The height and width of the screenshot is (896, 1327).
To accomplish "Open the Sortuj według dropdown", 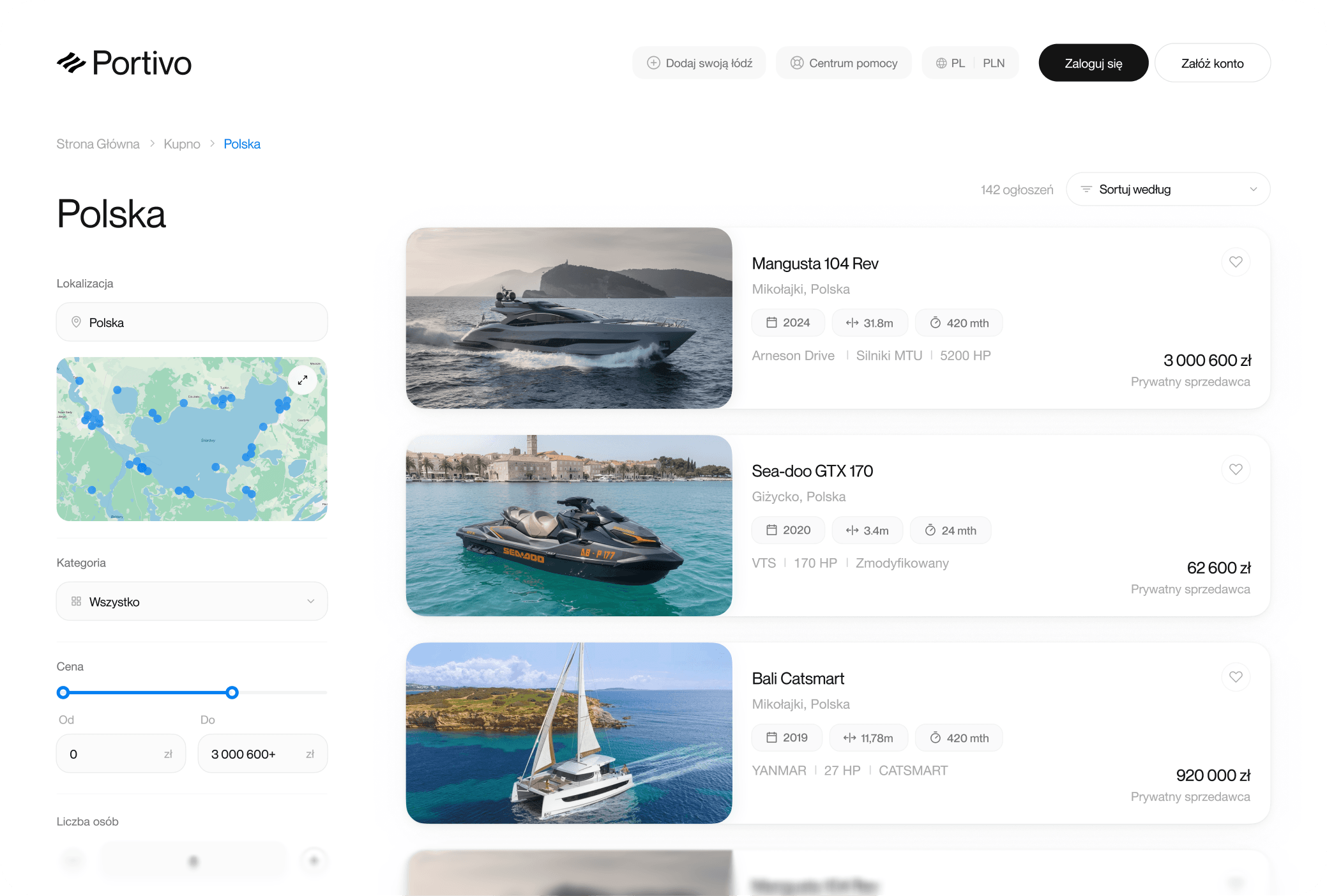I will pos(1168,189).
